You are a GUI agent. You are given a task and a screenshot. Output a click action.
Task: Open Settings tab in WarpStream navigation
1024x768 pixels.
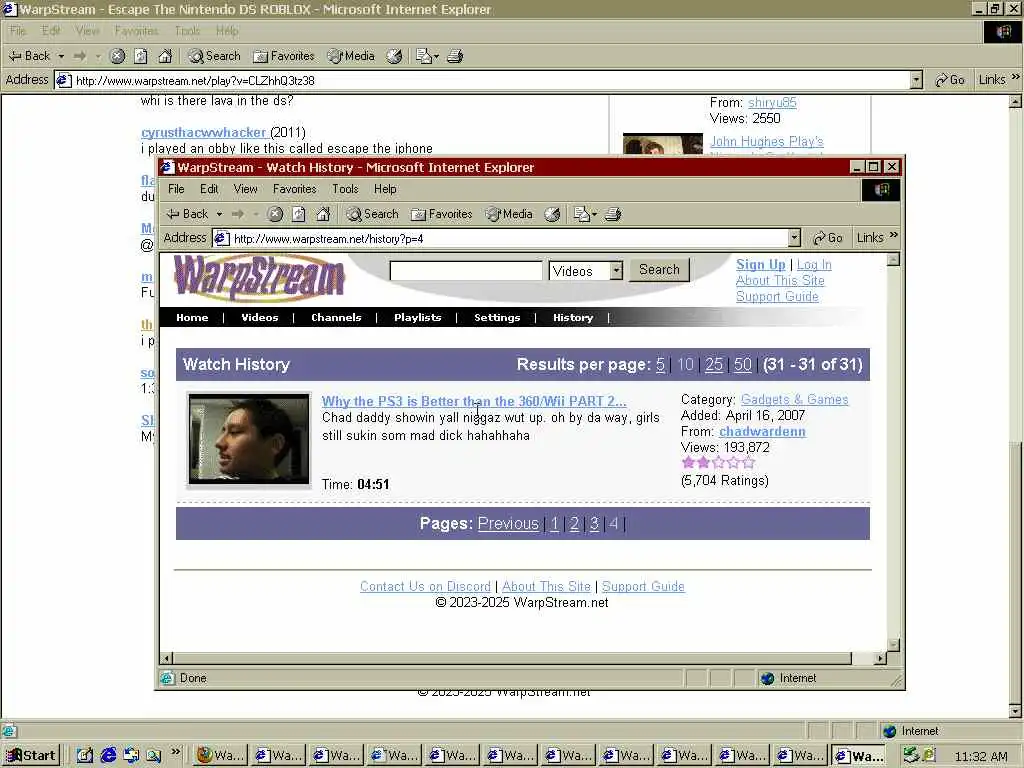(x=497, y=317)
